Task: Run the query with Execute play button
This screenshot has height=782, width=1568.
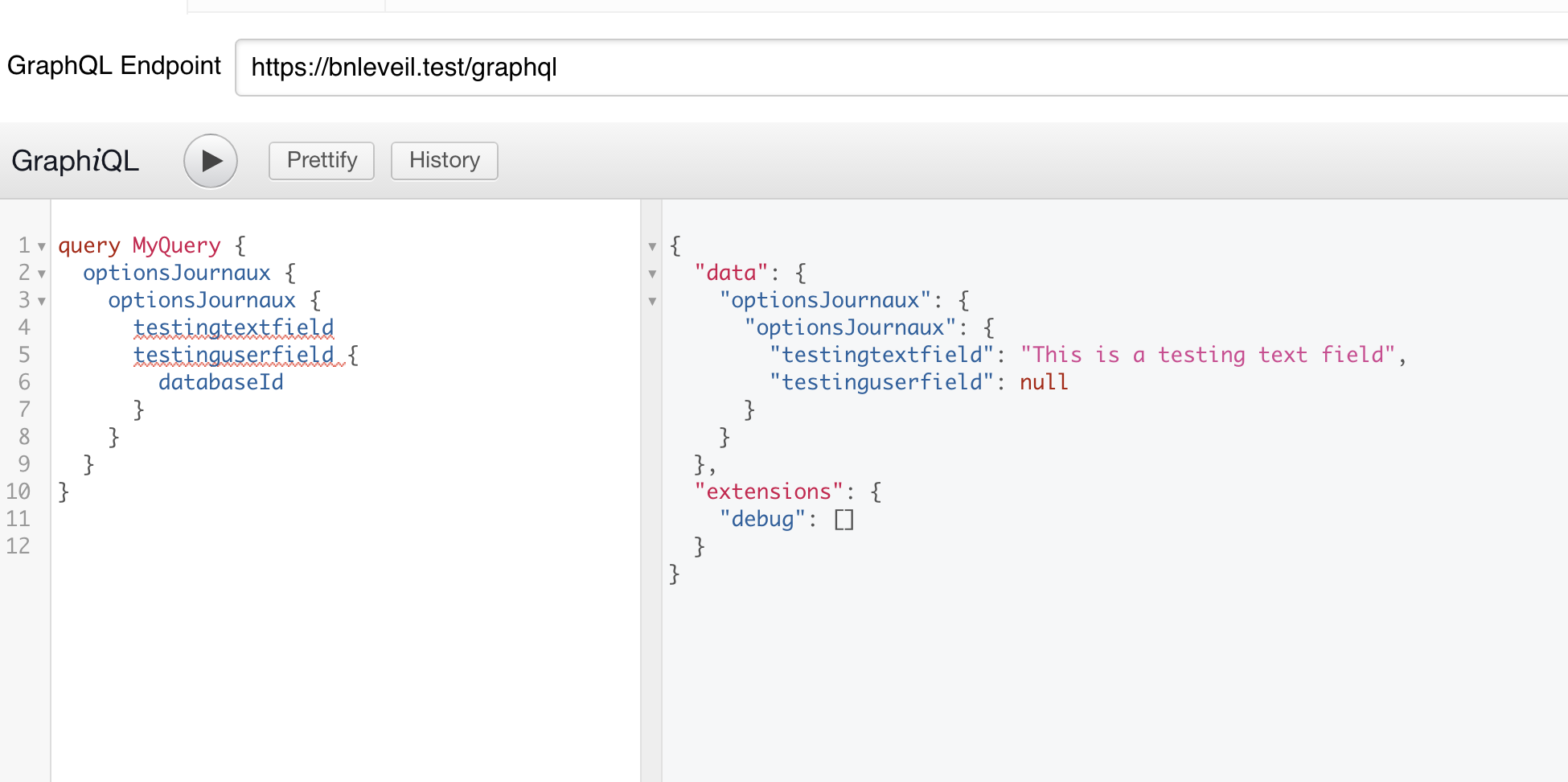Action: tap(211, 161)
